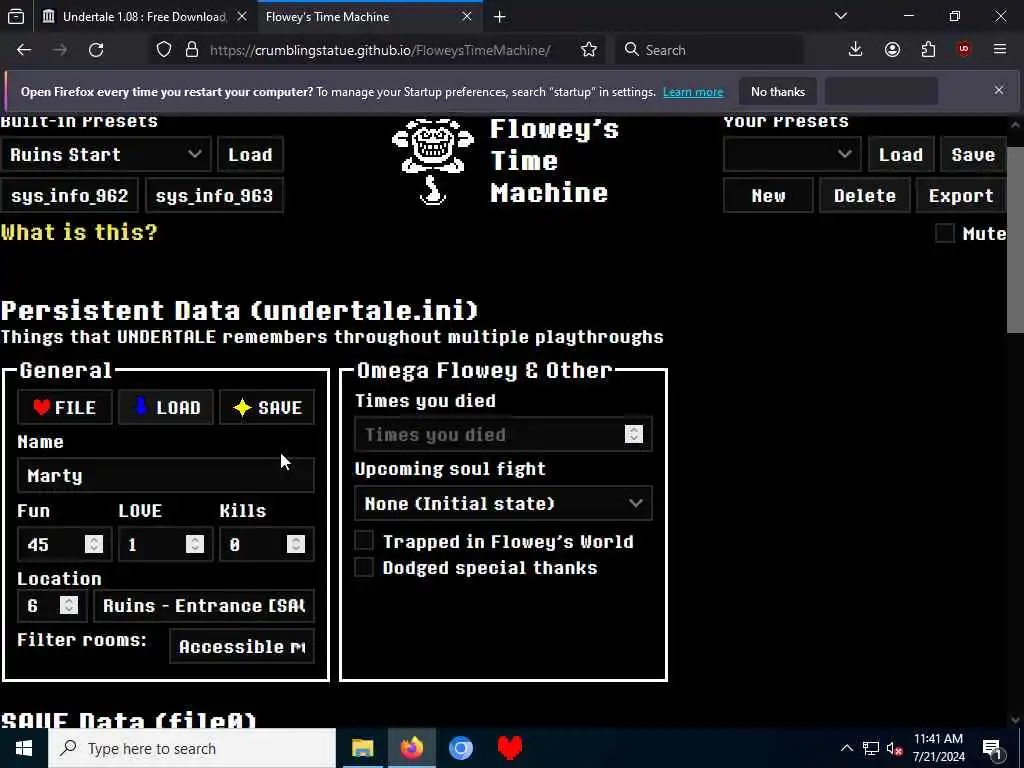Check Dodged special thanks
The height and width of the screenshot is (768, 1024).
364,567
